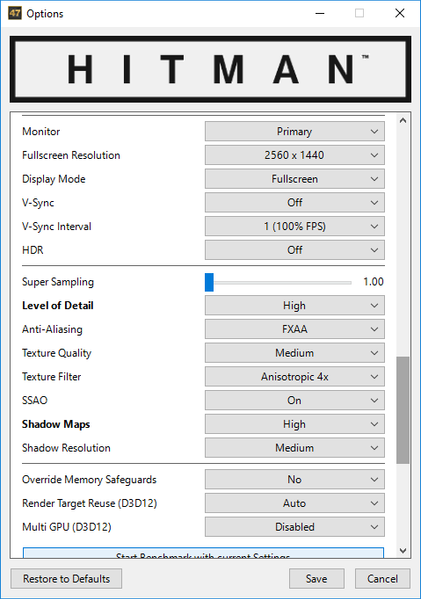Expand the Multi GPU (D3D12) dropdown
This screenshot has width=421, height=599.
coord(295,527)
